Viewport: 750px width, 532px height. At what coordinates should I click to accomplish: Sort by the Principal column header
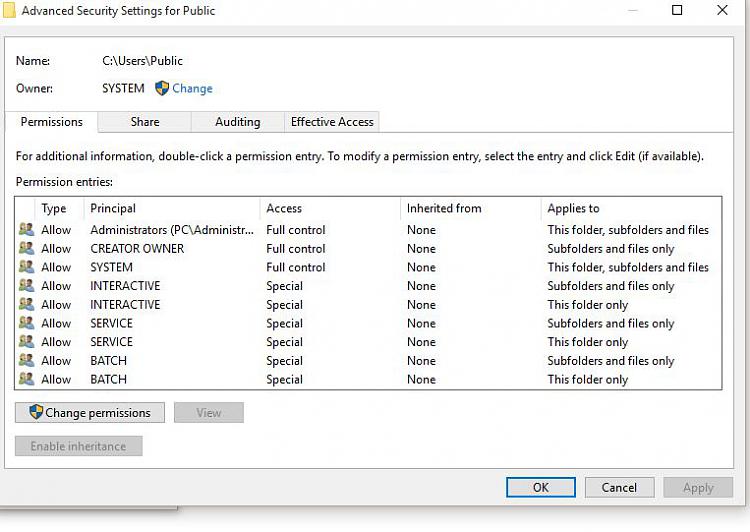click(172, 209)
